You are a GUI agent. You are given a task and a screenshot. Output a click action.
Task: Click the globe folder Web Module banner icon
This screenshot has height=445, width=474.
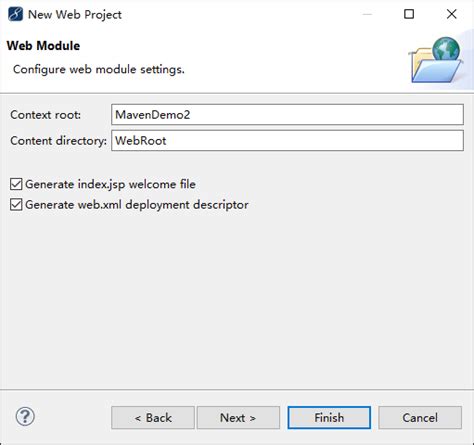(x=436, y=60)
